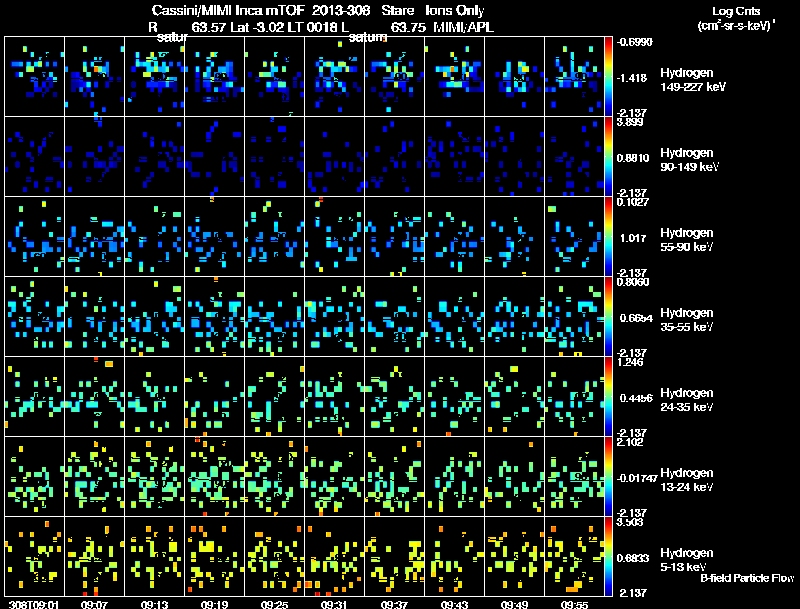Click the 35-55 keV panel at 09:19
The width and height of the screenshot is (800, 609).
tap(214, 317)
